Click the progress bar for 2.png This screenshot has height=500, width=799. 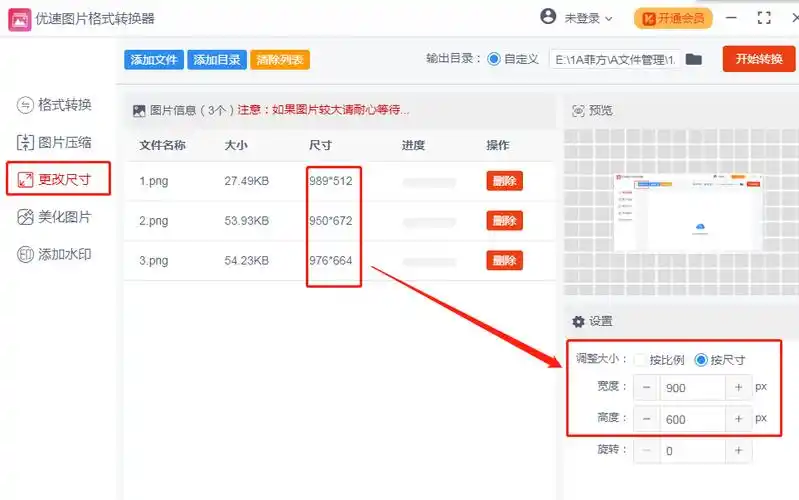[429, 222]
